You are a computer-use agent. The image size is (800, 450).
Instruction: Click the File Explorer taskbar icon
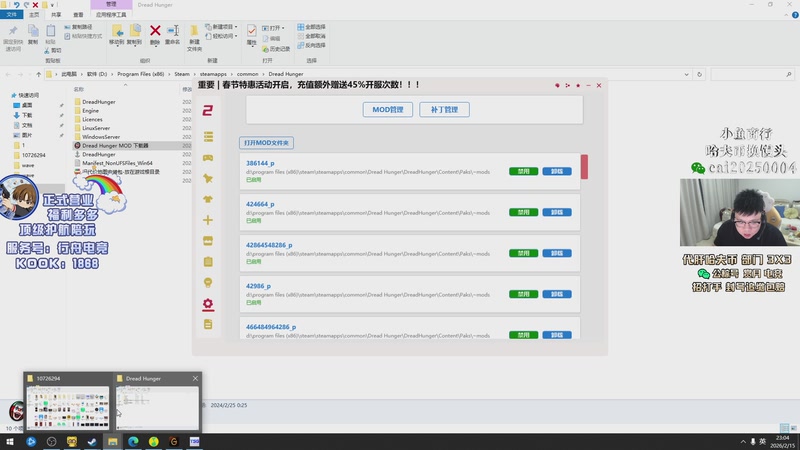coord(113,442)
